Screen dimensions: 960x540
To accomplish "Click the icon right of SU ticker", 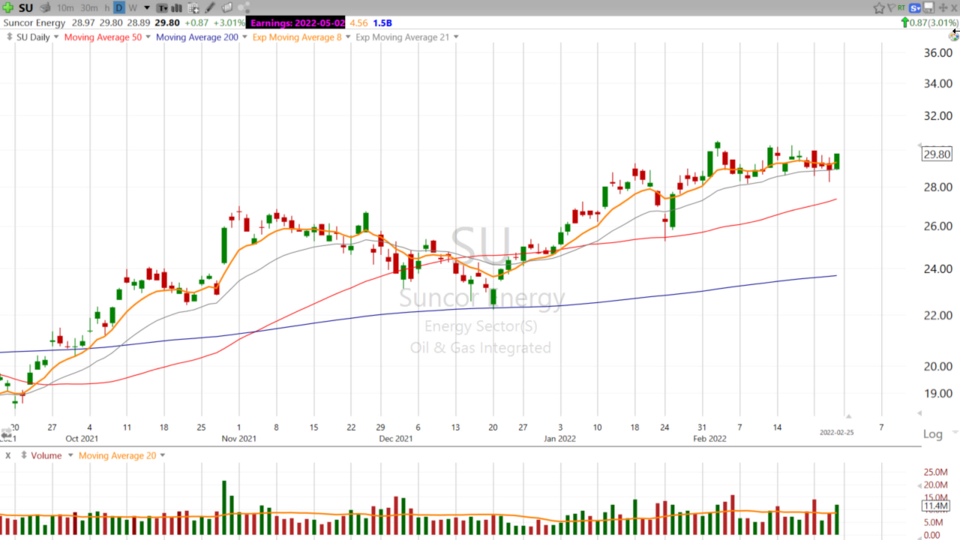I will (x=45, y=8).
